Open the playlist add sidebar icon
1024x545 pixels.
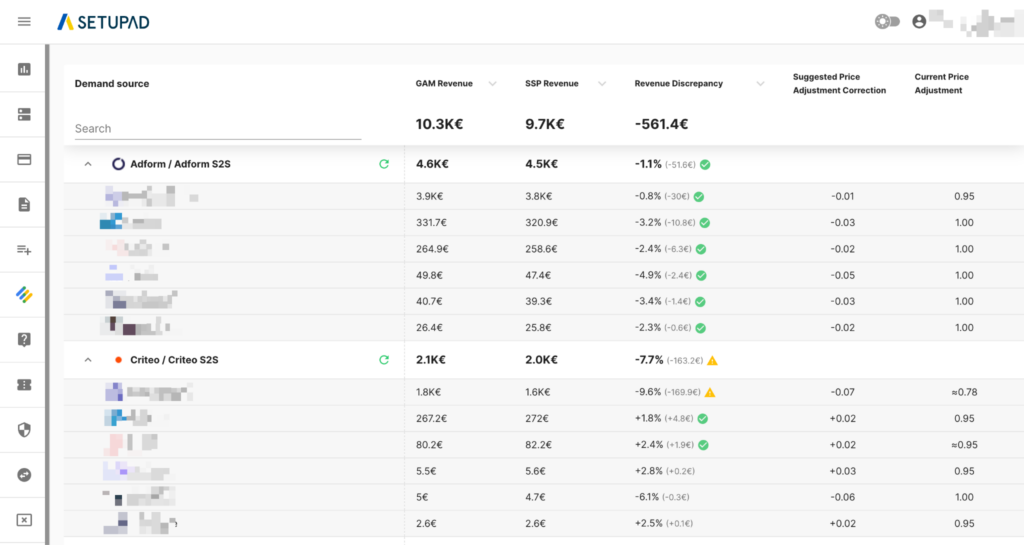(x=24, y=249)
